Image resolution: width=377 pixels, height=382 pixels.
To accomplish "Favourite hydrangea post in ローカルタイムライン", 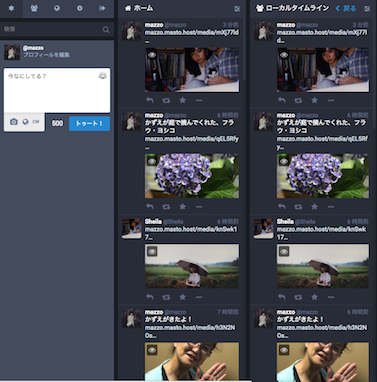I will (x=314, y=207).
